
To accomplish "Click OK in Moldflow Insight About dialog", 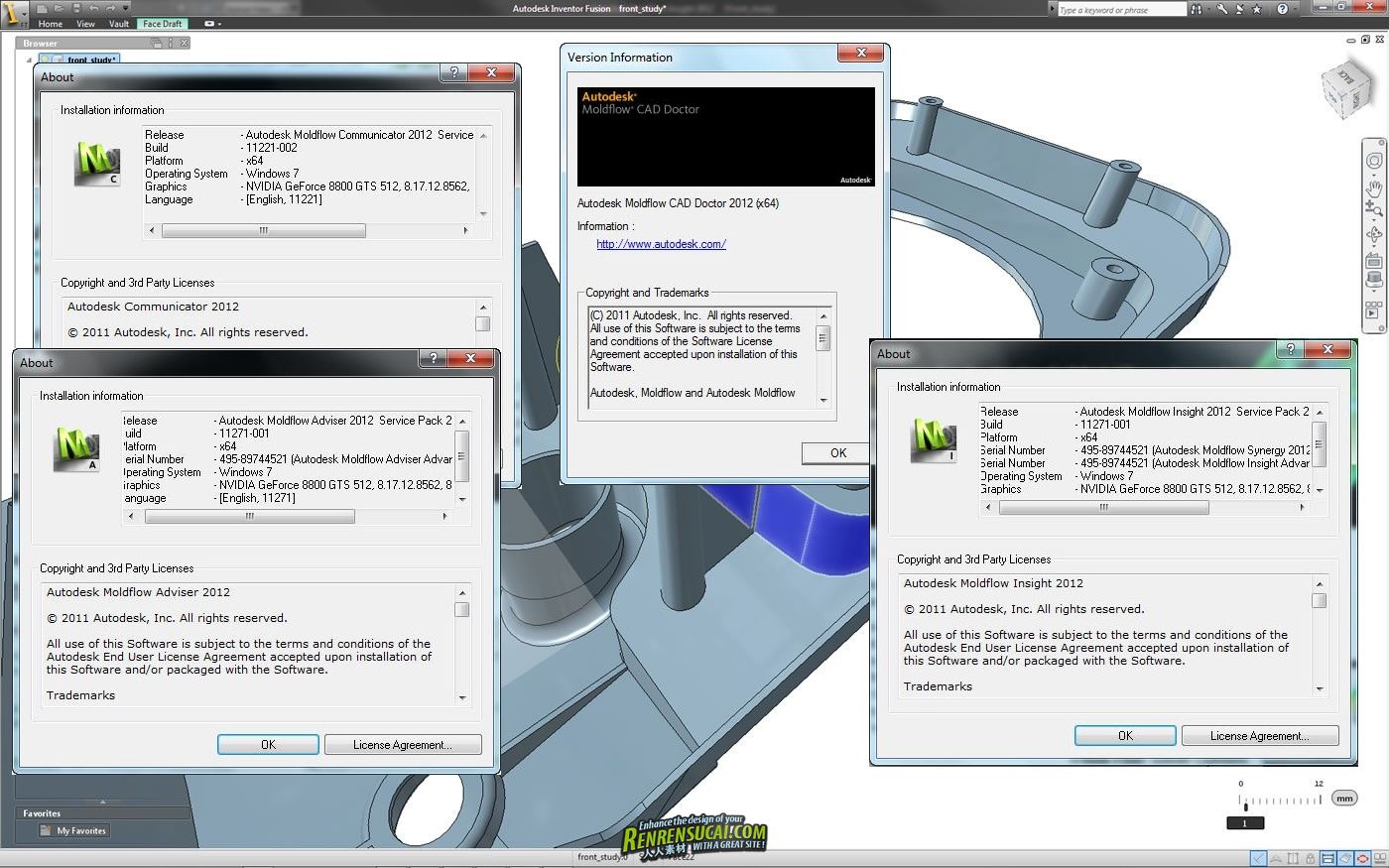I will pos(1125,735).
